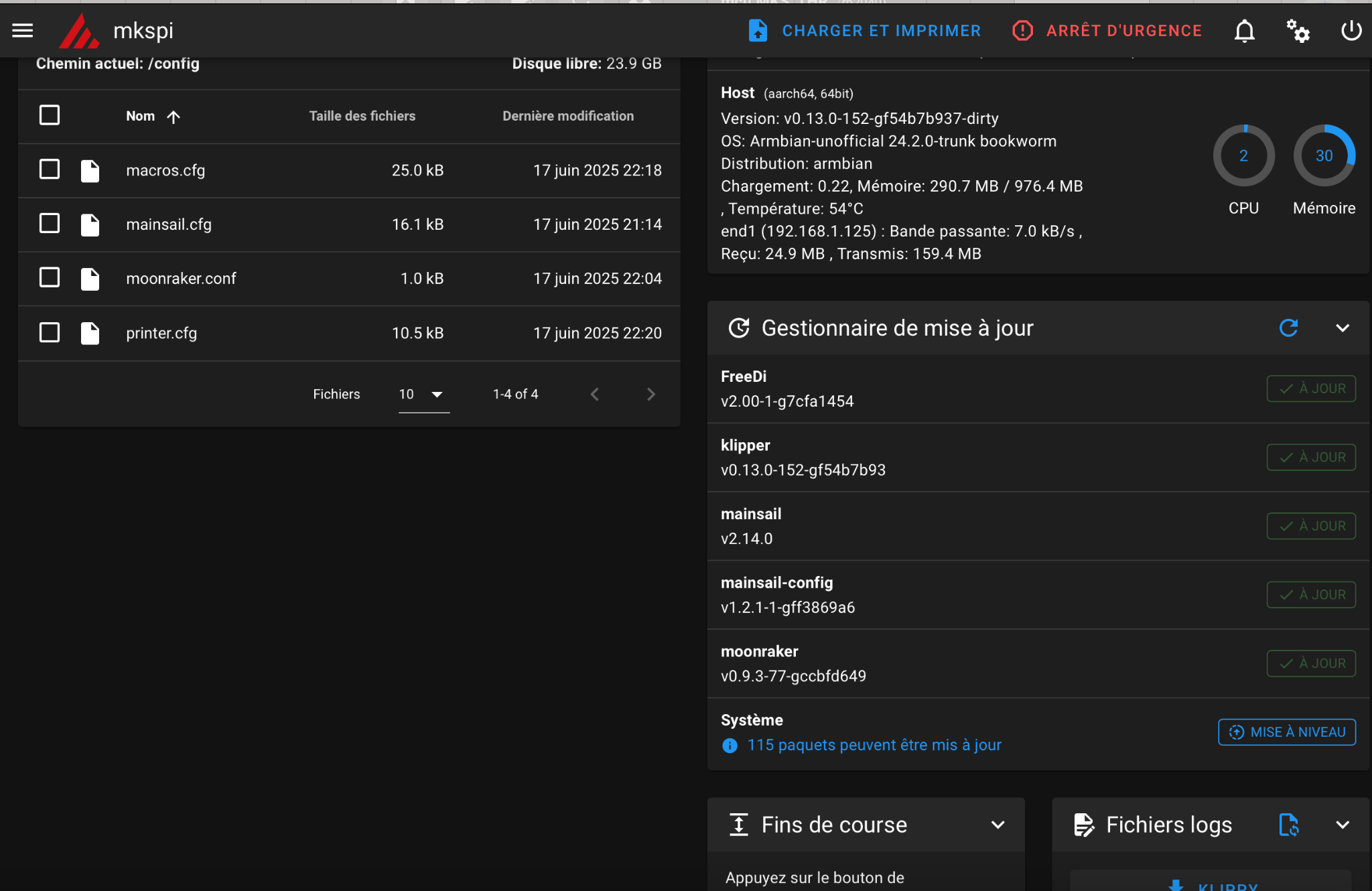The width and height of the screenshot is (1372, 891).
Task: Open interface settings gears icon
Action: [x=1298, y=31]
